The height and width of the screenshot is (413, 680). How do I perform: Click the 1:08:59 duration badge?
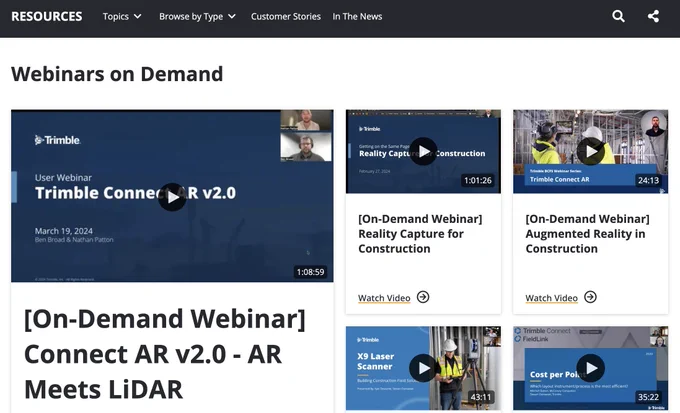(310, 272)
